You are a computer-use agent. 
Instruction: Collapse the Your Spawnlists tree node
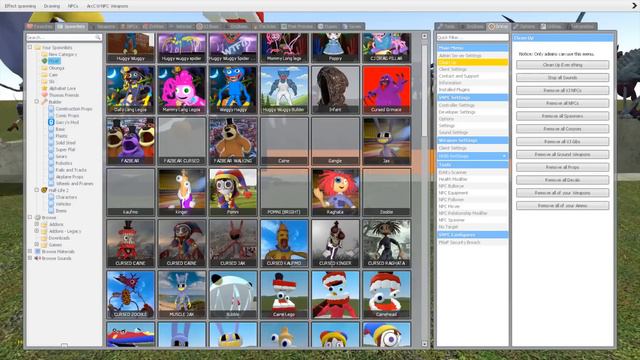coord(30,47)
